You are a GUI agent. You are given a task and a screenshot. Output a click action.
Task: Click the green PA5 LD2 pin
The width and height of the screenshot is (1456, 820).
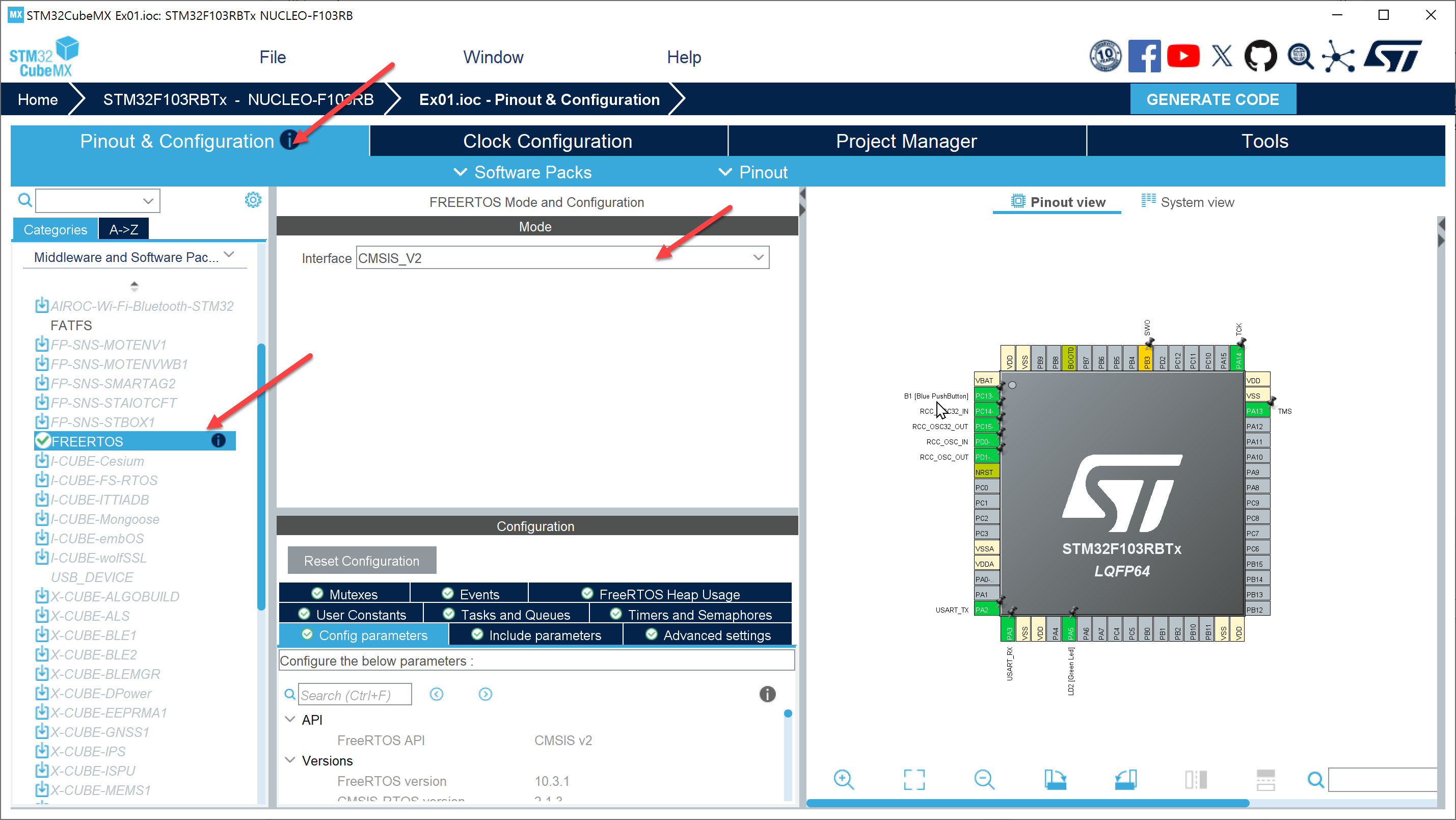click(1070, 631)
